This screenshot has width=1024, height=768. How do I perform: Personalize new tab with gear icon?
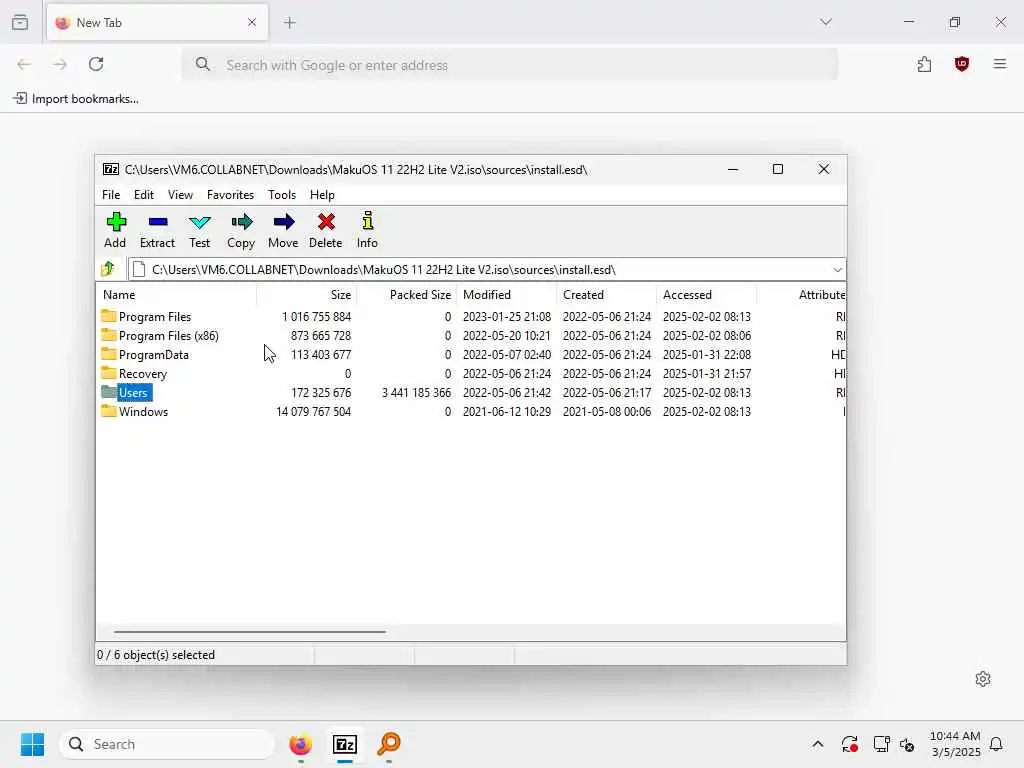pos(983,679)
